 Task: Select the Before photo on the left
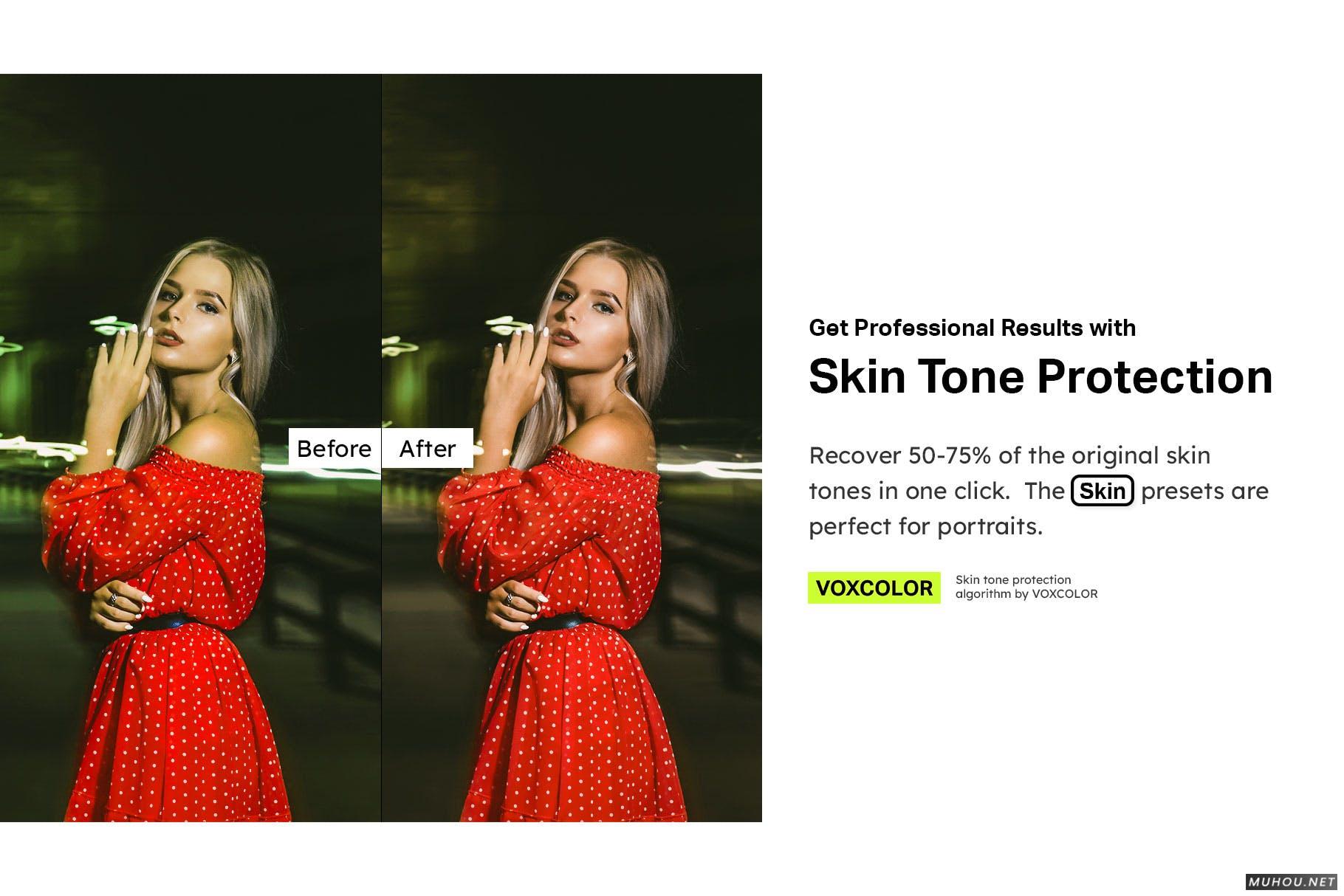tap(191, 448)
